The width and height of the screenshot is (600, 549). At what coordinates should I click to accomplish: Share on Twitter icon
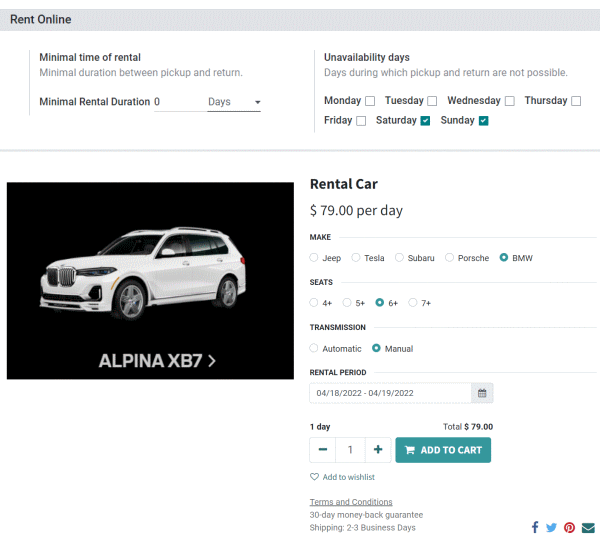(551, 528)
